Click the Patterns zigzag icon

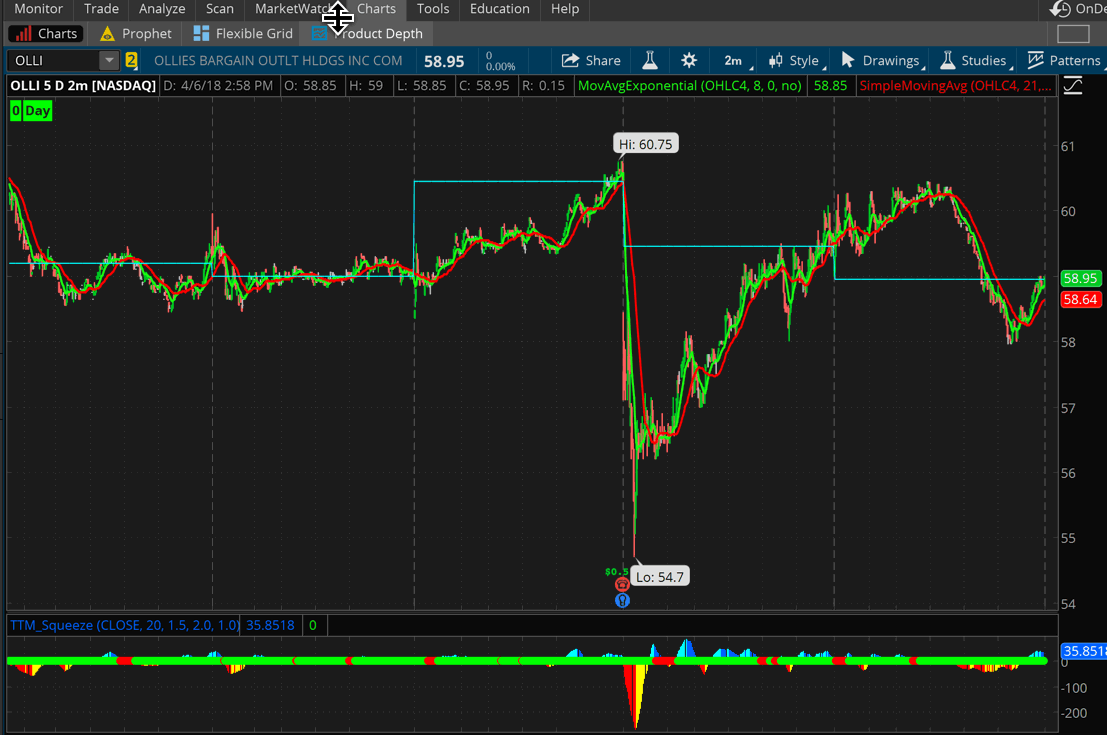coord(1035,61)
